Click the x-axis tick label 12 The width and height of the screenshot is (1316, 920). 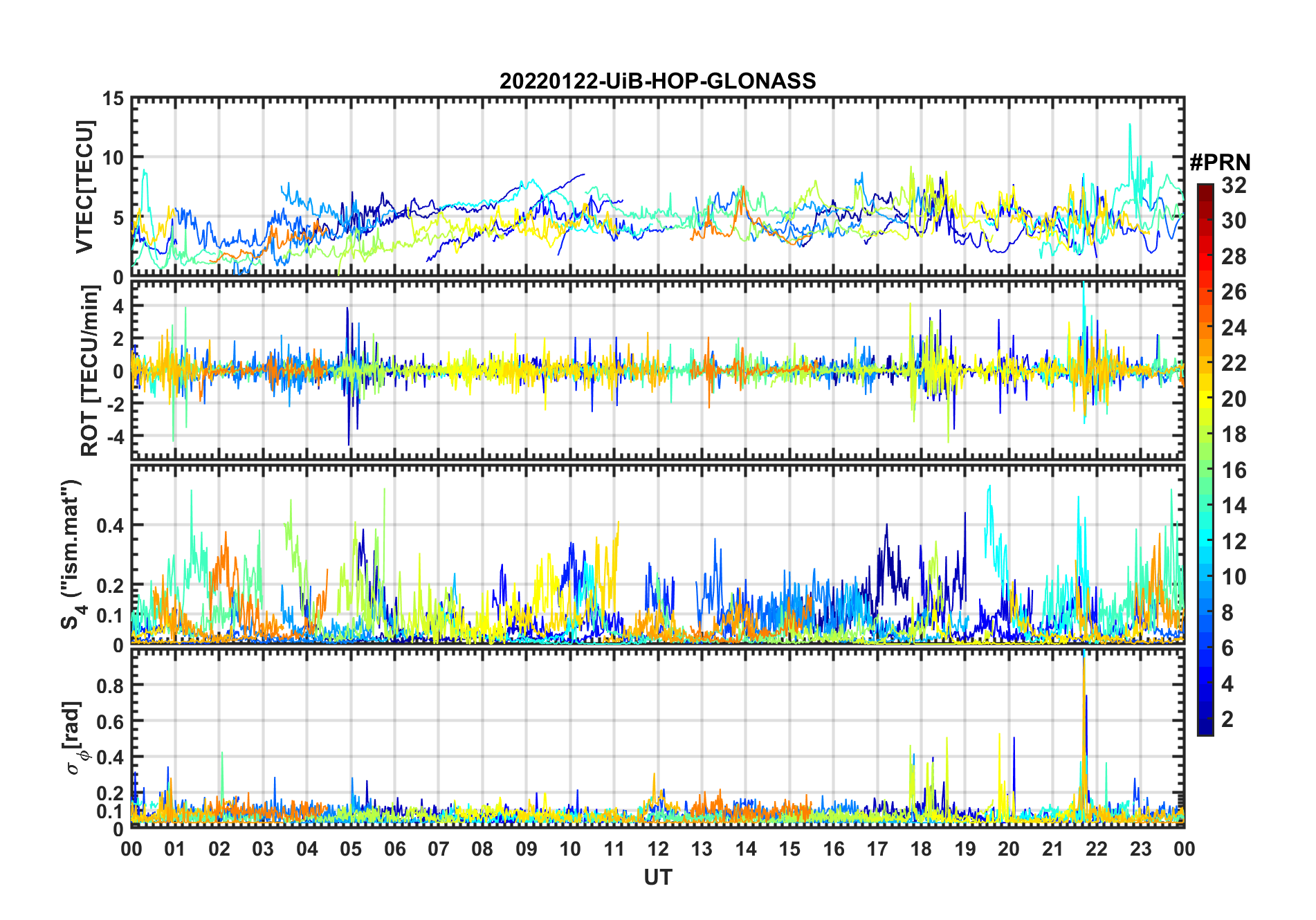tap(658, 849)
